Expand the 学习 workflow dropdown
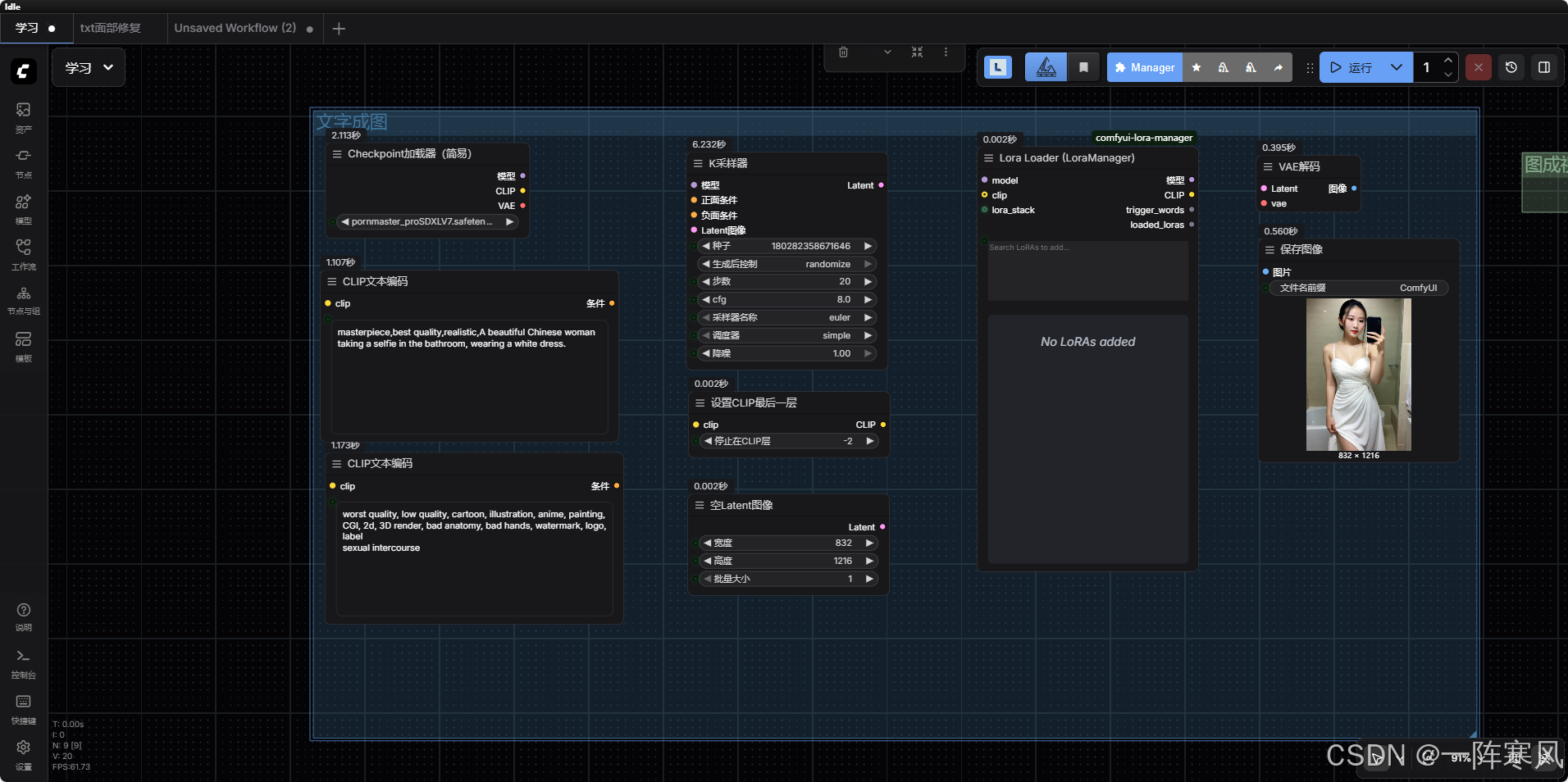This screenshot has height=782, width=1568. (x=89, y=67)
